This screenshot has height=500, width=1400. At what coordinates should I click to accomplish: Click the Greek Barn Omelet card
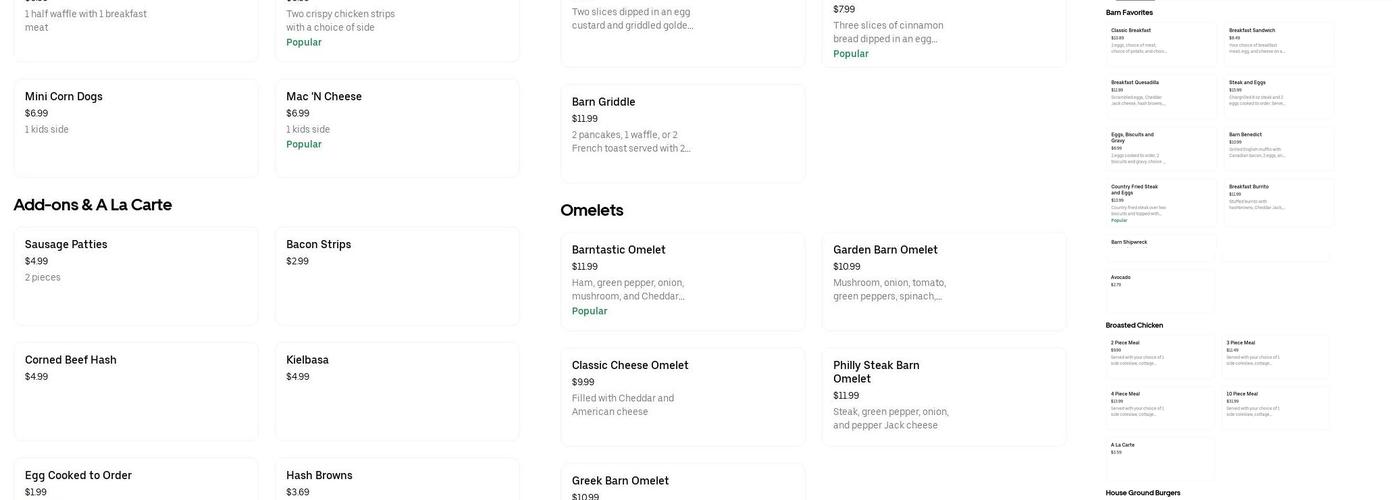[682, 484]
